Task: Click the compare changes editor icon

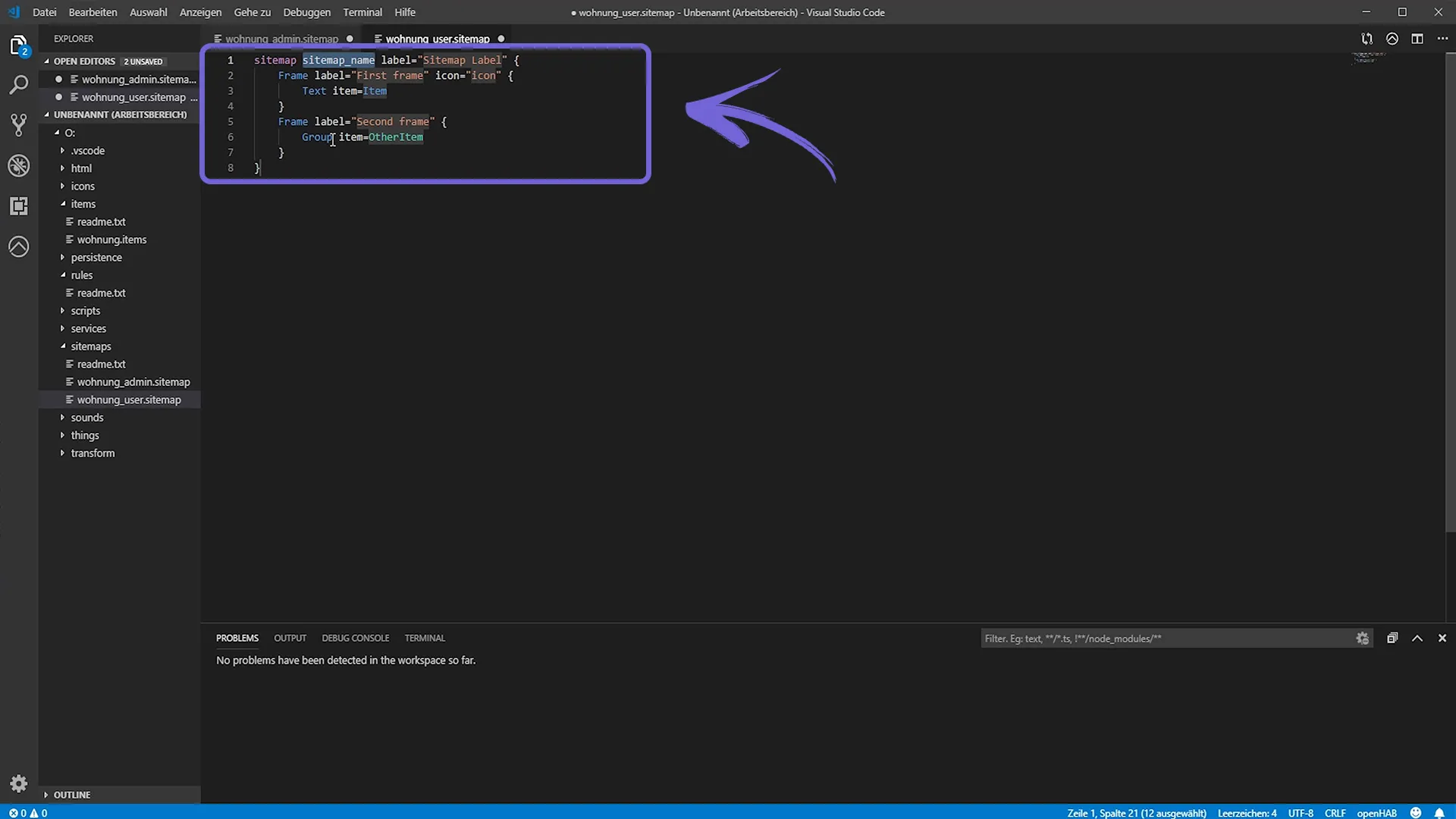Action: click(x=1367, y=39)
